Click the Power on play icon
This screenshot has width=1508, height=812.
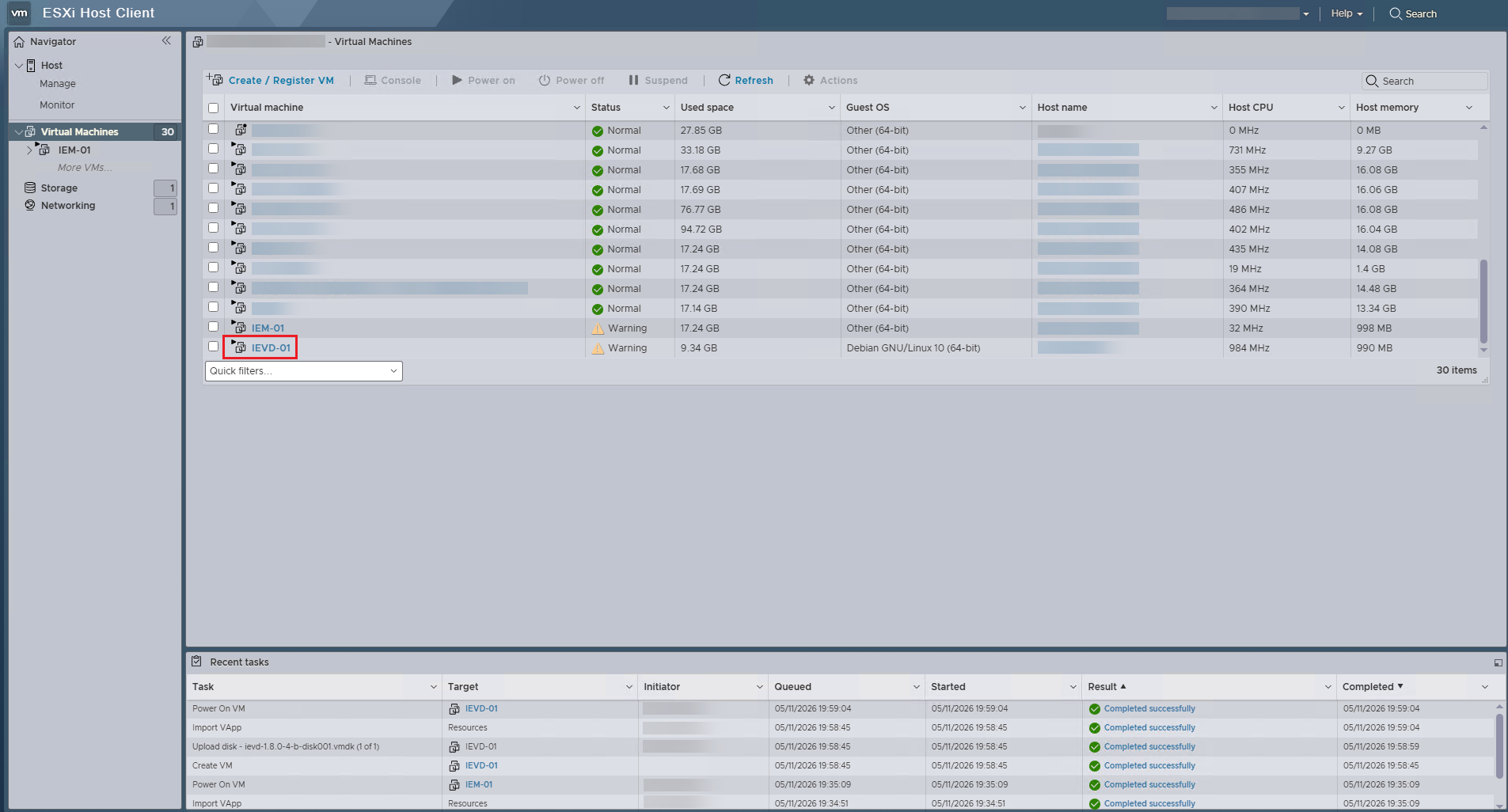[x=457, y=80]
